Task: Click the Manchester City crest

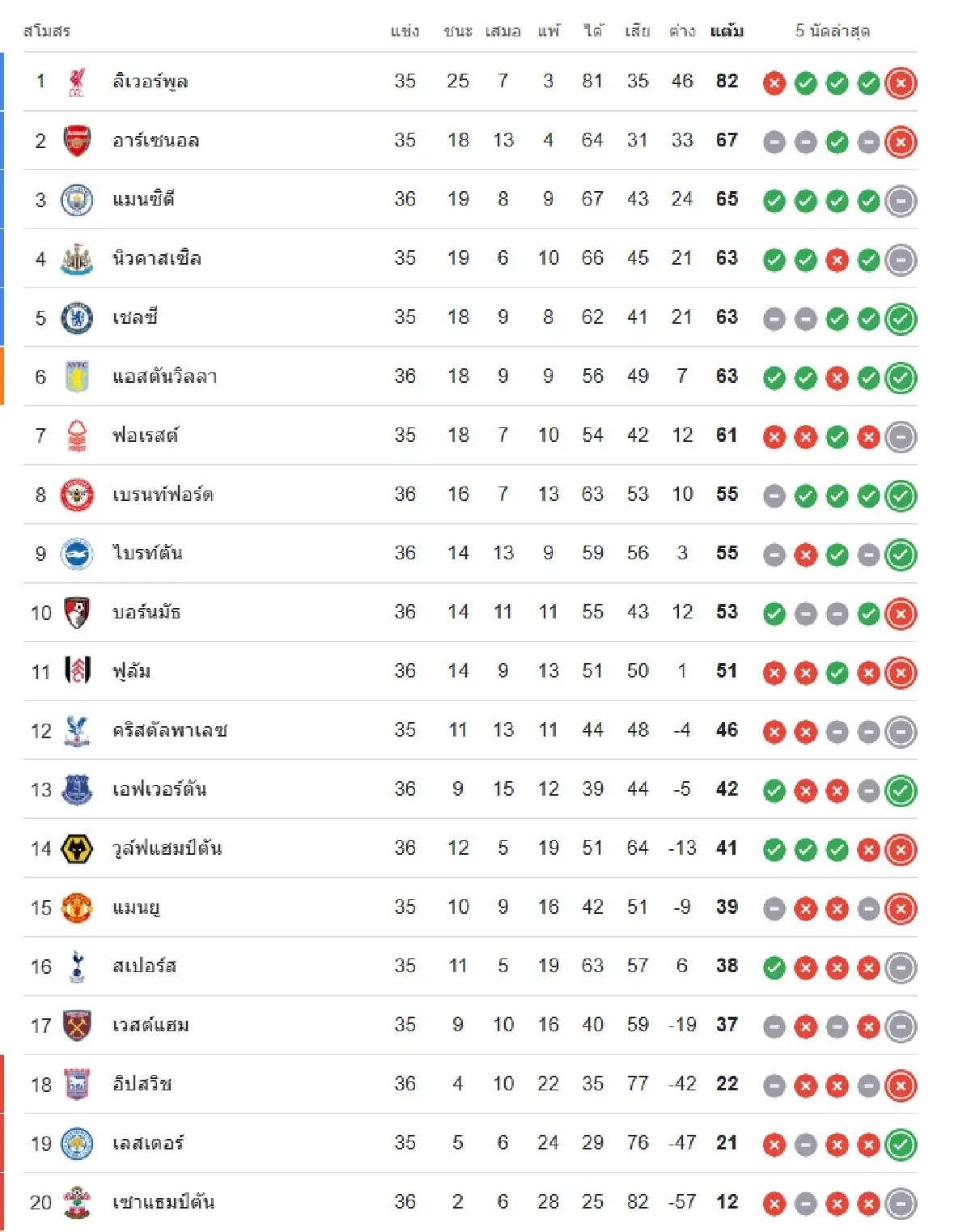Action: 77,200
